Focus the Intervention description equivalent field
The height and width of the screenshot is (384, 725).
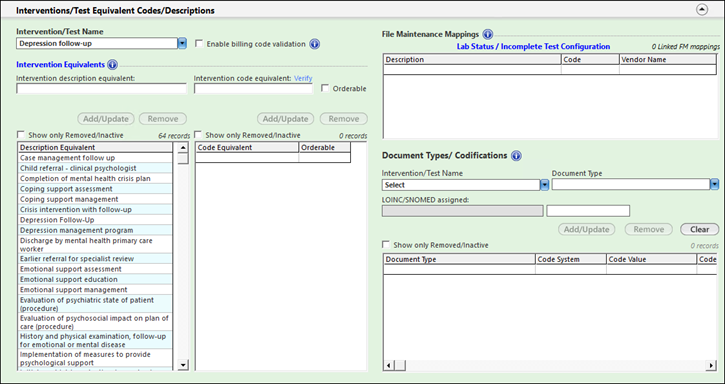pyautogui.click(x=101, y=88)
